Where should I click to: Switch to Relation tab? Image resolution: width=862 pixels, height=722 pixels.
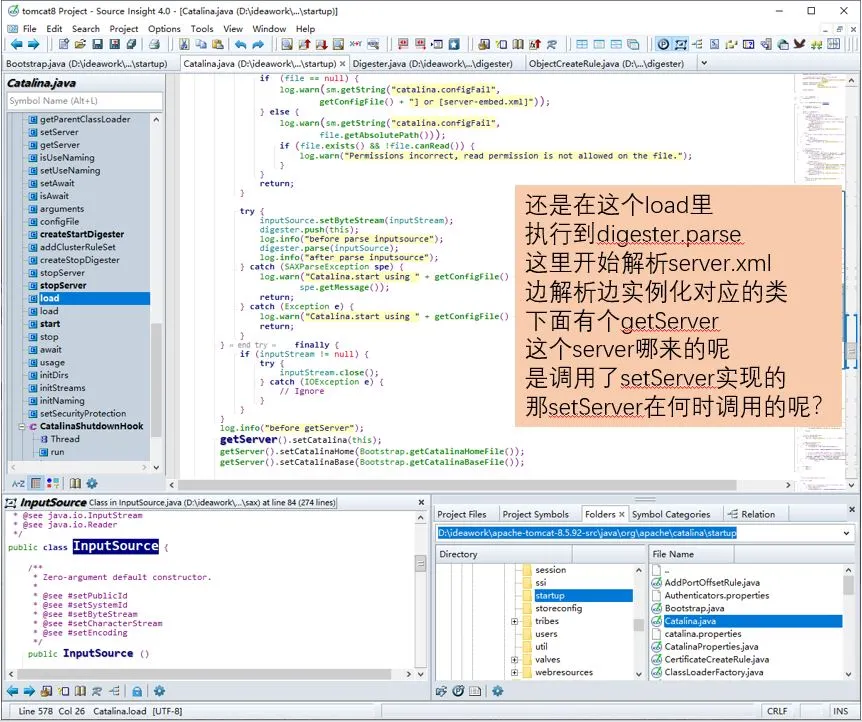(751, 514)
